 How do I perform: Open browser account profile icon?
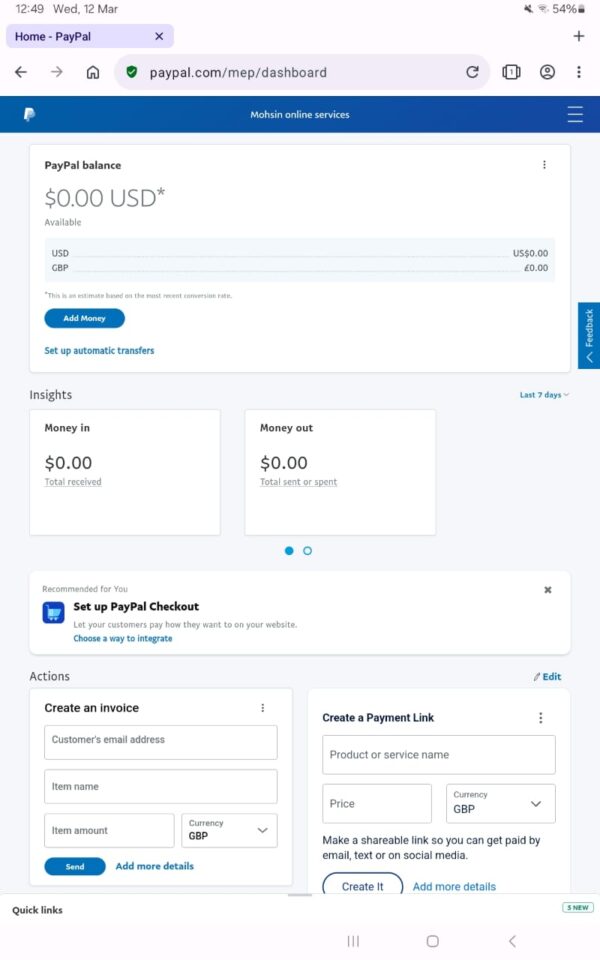547,72
